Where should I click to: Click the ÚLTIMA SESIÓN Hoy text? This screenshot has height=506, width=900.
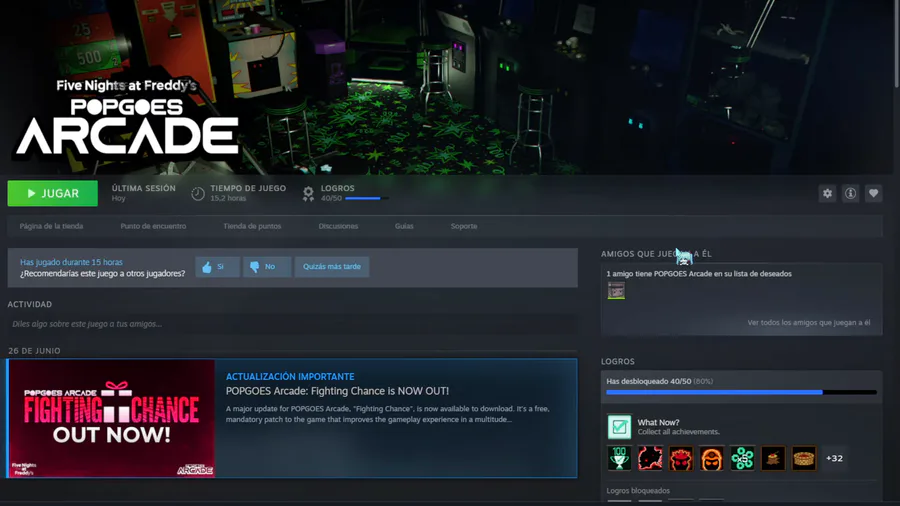point(143,193)
